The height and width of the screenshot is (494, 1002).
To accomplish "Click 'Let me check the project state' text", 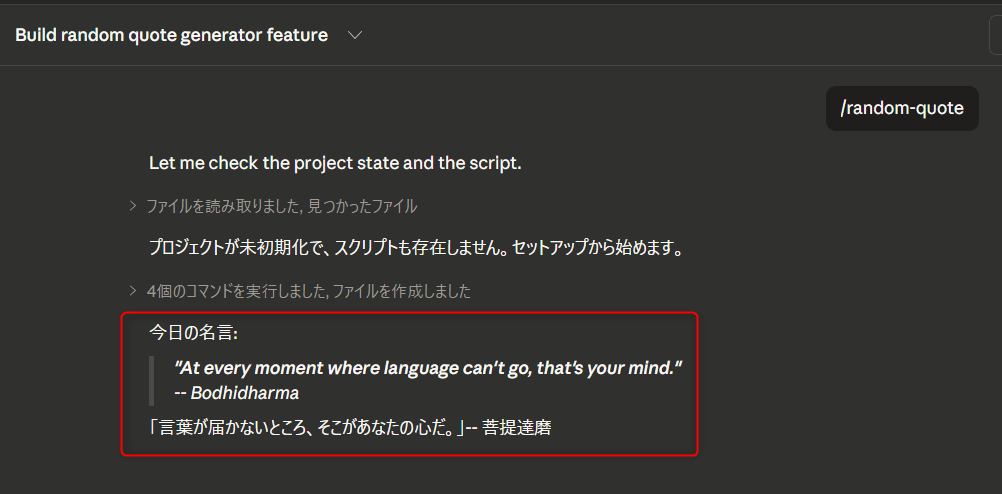I will 270,163.
